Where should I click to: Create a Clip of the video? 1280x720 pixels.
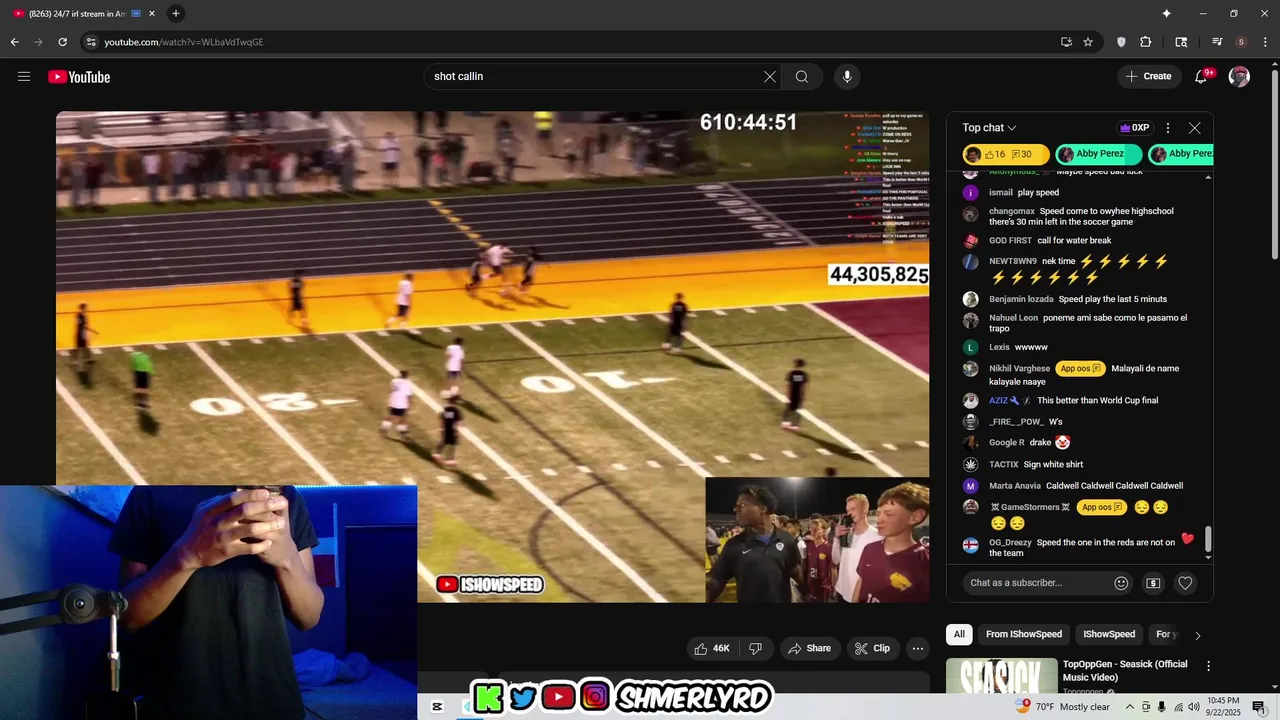[x=872, y=648]
